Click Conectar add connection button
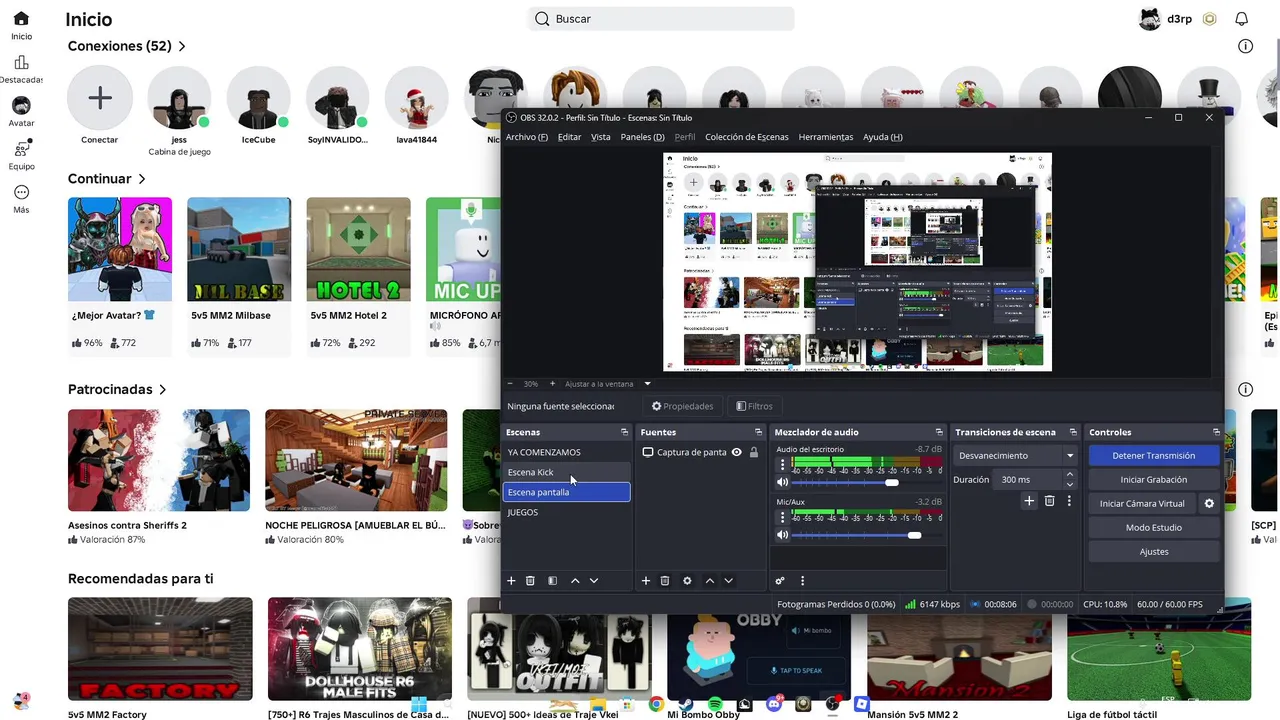Viewport: 1280px width, 720px height. click(99, 98)
